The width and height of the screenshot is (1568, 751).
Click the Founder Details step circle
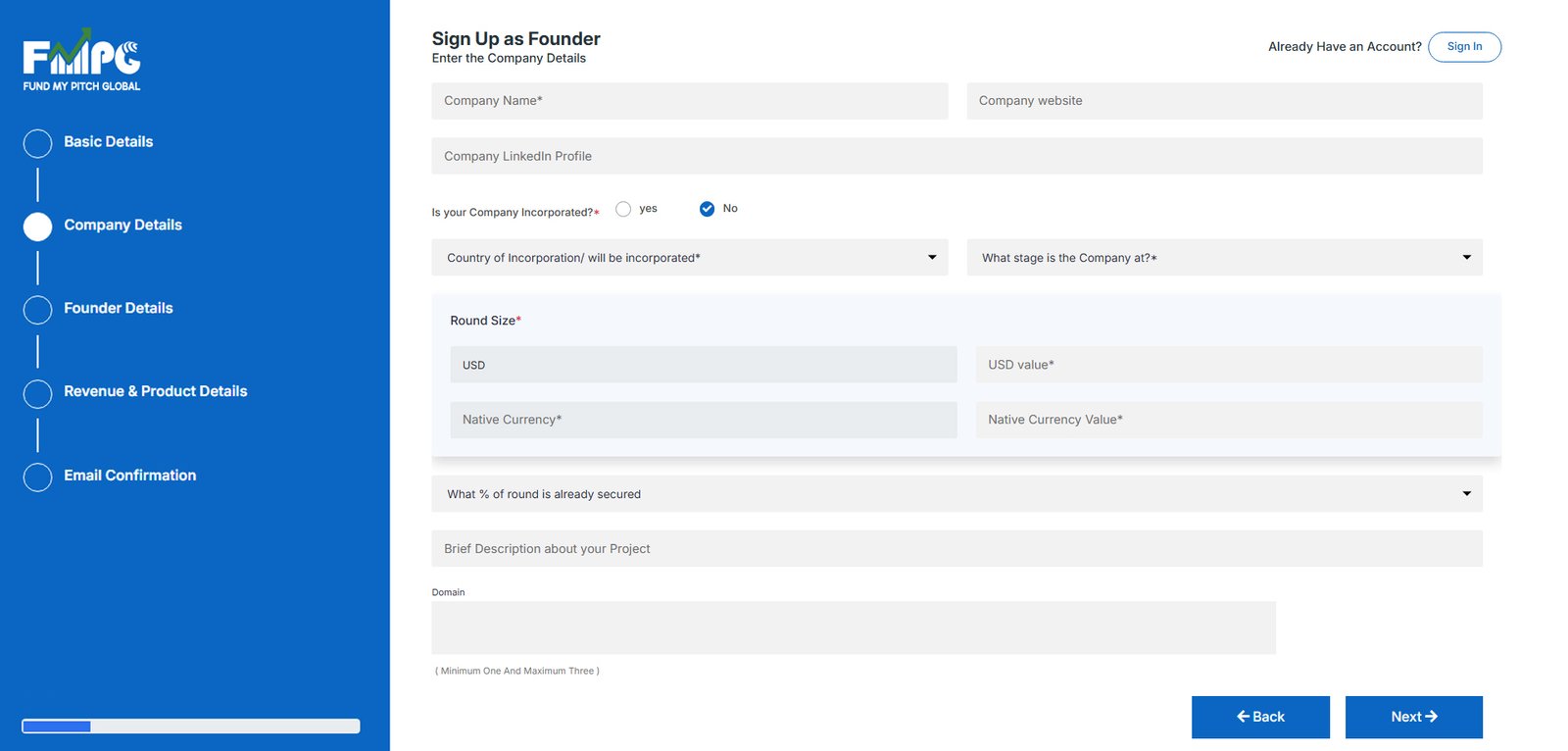click(x=37, y=310)
